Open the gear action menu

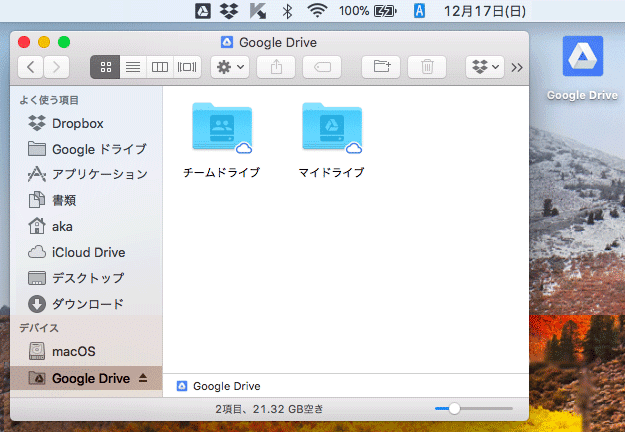230,67
